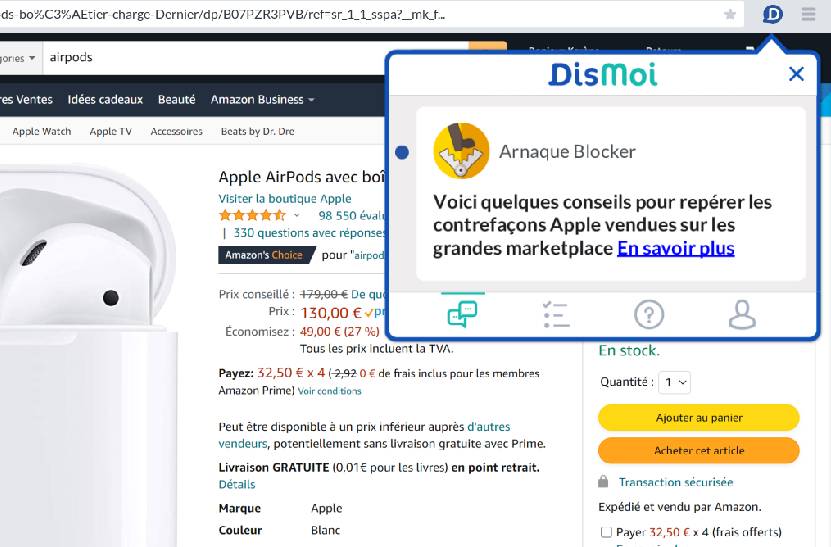The image size is (831, 547).
Task: Open the Idées cadeaux nav item
Action: (x=105, y=100)
